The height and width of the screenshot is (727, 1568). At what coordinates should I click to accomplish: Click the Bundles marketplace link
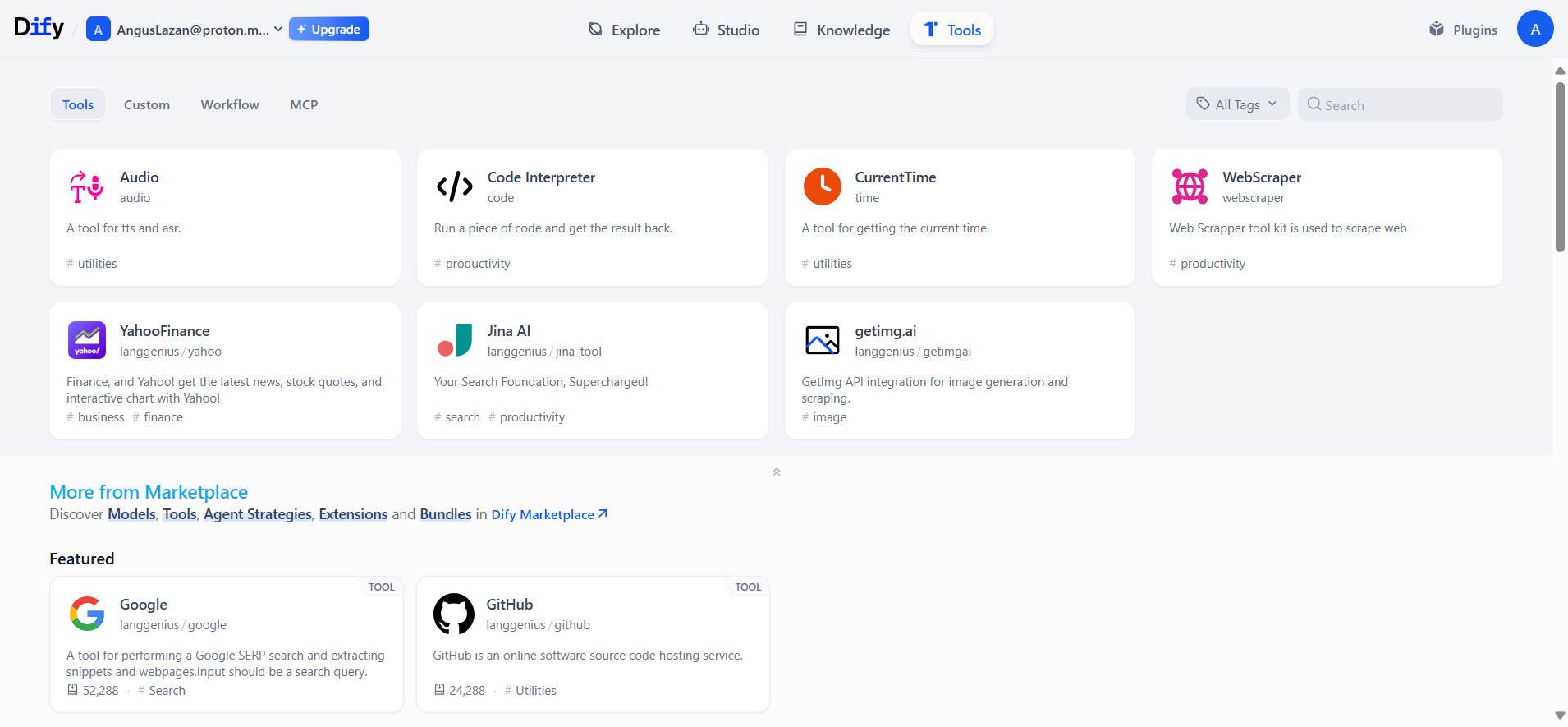[x=446, y=514]
